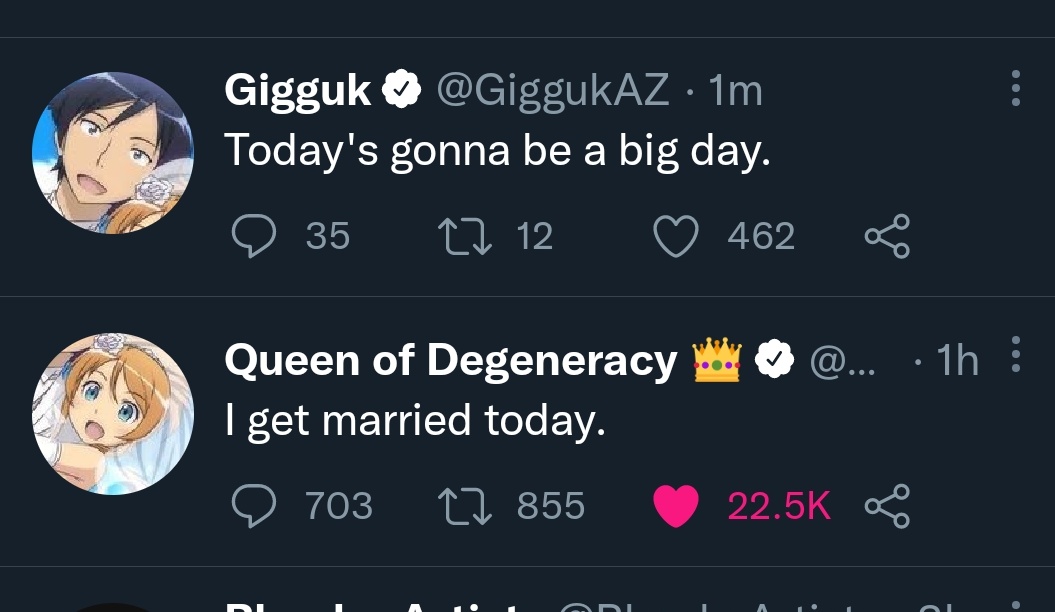
Task: Click Queen of Degeneracy's verified badge
Action: pos(773,361)
